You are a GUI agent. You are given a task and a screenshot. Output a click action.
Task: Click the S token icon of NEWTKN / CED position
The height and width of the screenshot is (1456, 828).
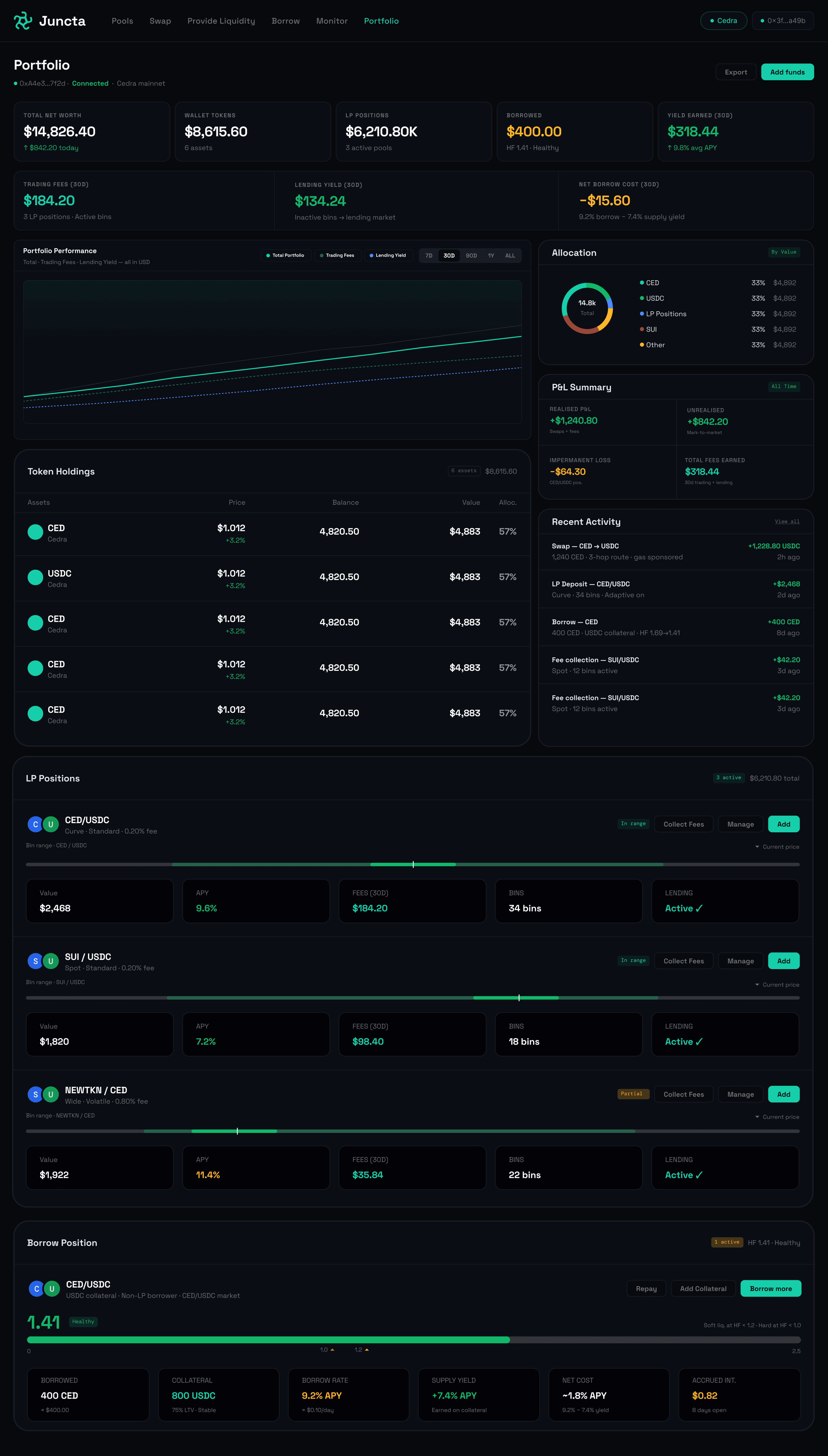click(x=35, y=1094)
